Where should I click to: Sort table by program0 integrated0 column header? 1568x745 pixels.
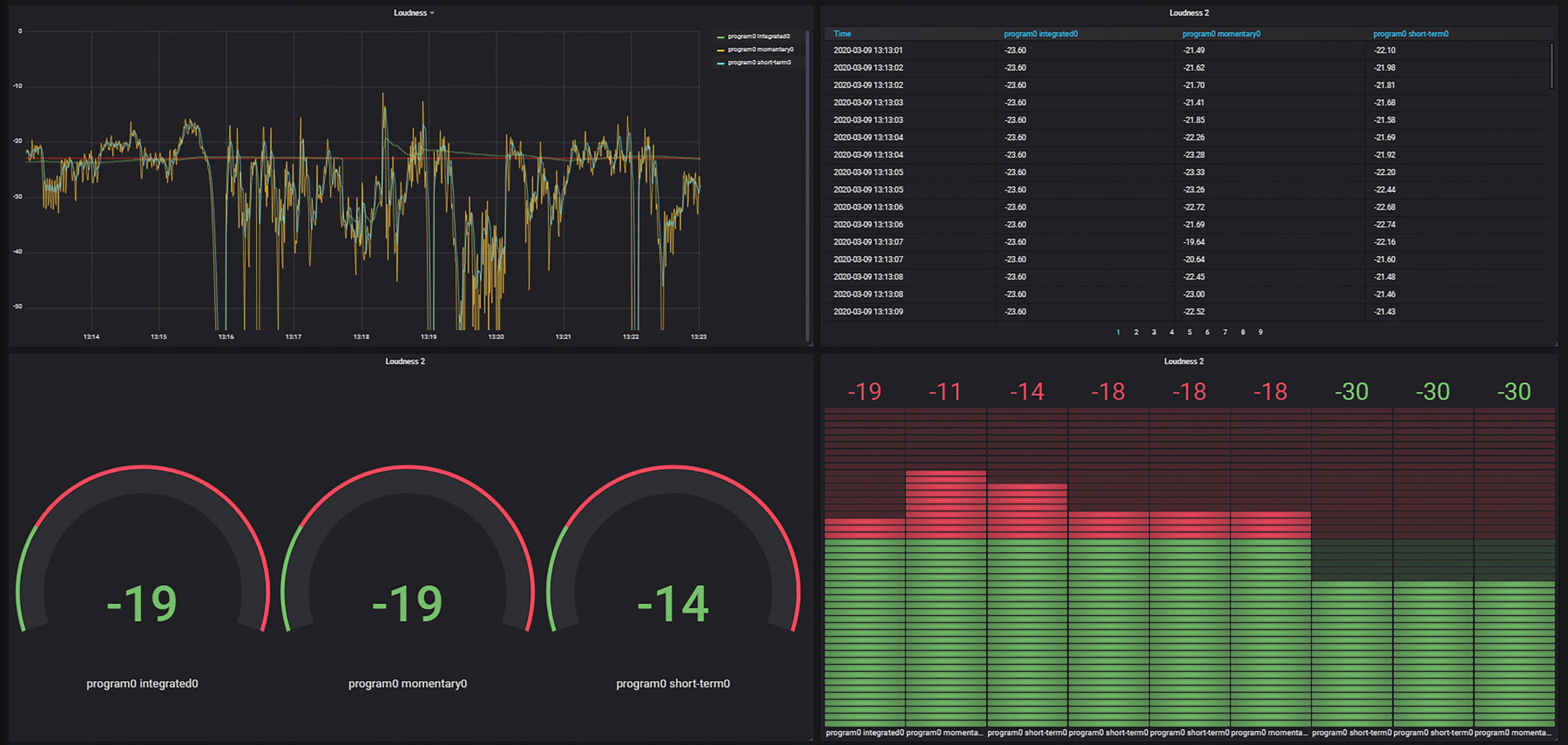pos(1041,34)
